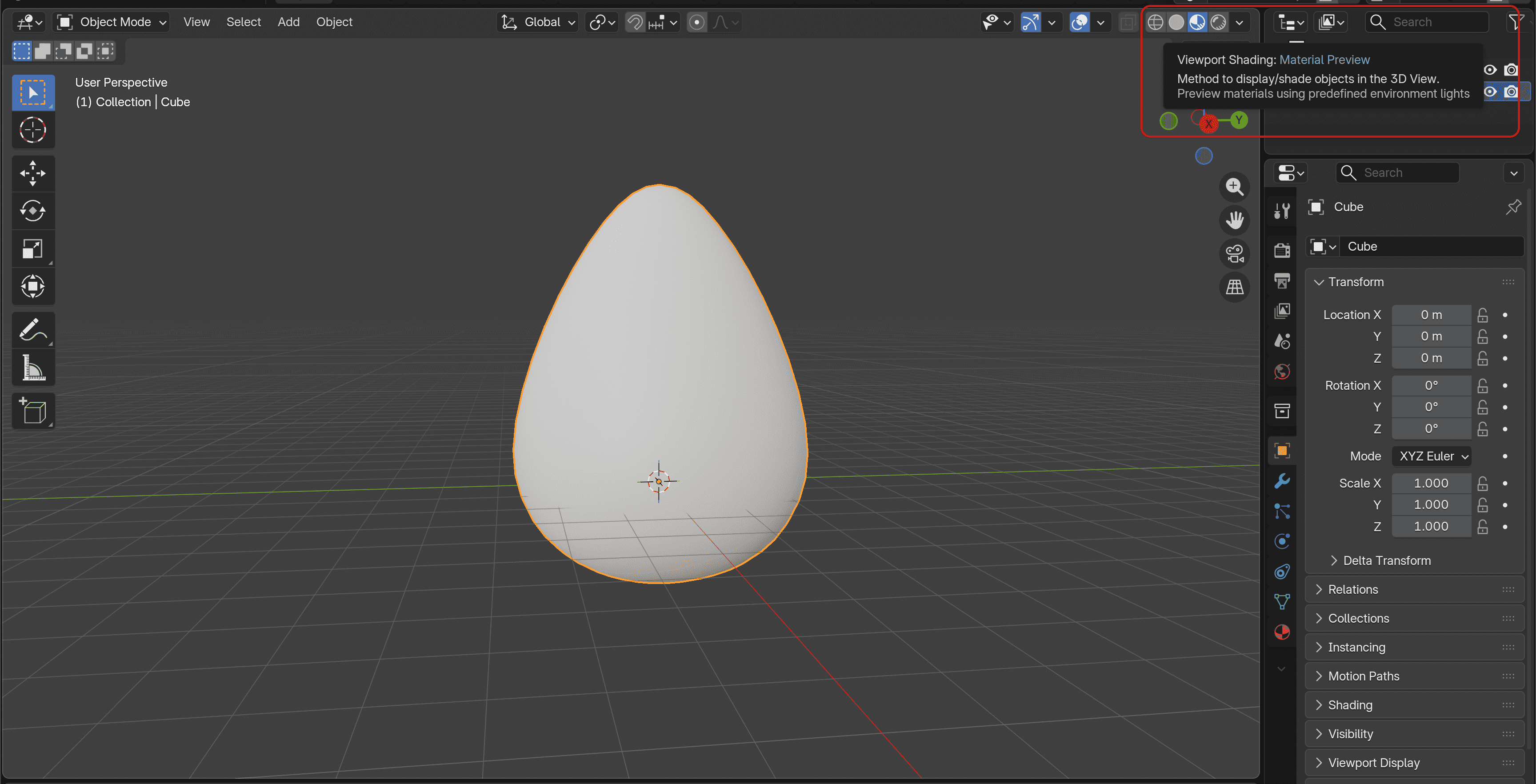
Task: Open the Object Mode dropdown
Action: pyautogui.click(x=112, y=23)
